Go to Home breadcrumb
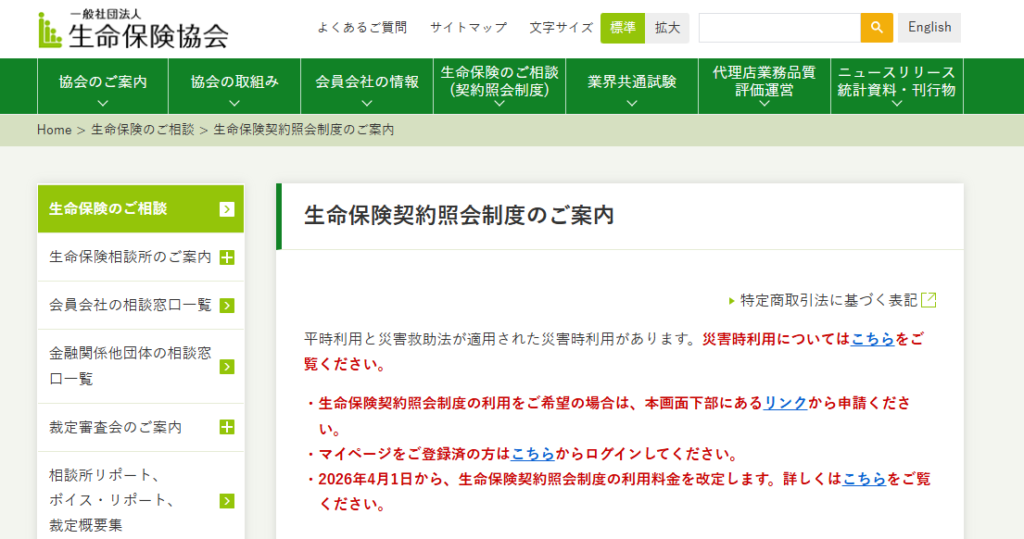Image resolution: width=1024 pixels, height=539 pixels. (54, 130)
